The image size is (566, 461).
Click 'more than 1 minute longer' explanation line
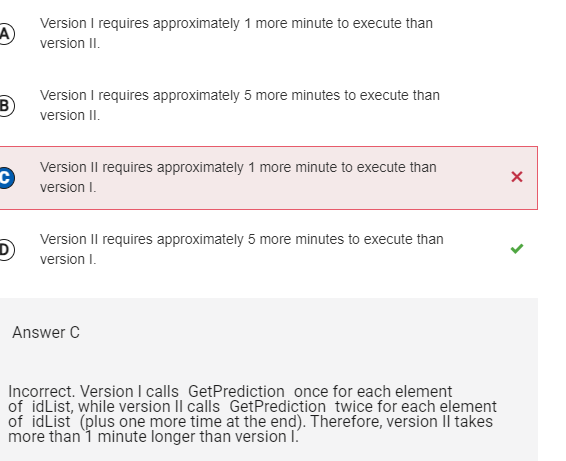[153, 437]
